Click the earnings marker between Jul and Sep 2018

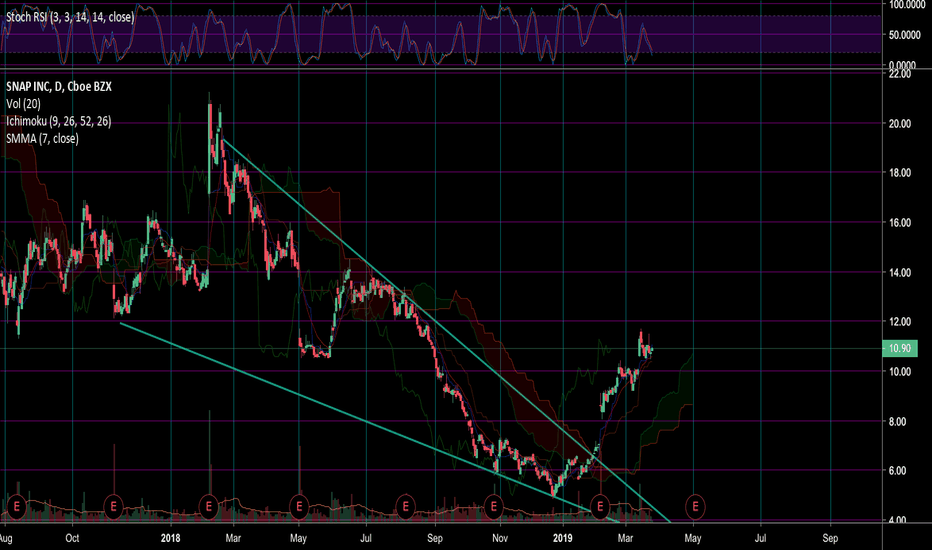406,507
